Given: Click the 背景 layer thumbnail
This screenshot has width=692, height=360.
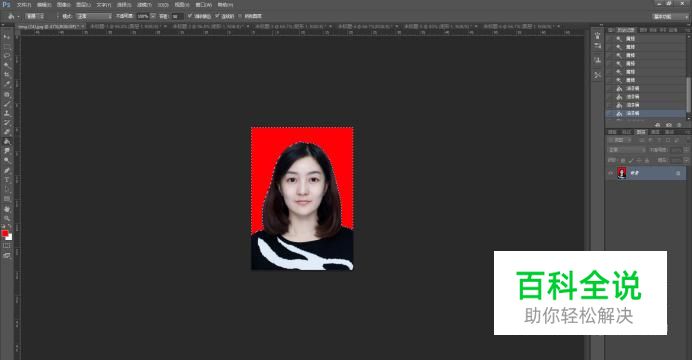Looking at the screenshot, I should coord(622,173).
